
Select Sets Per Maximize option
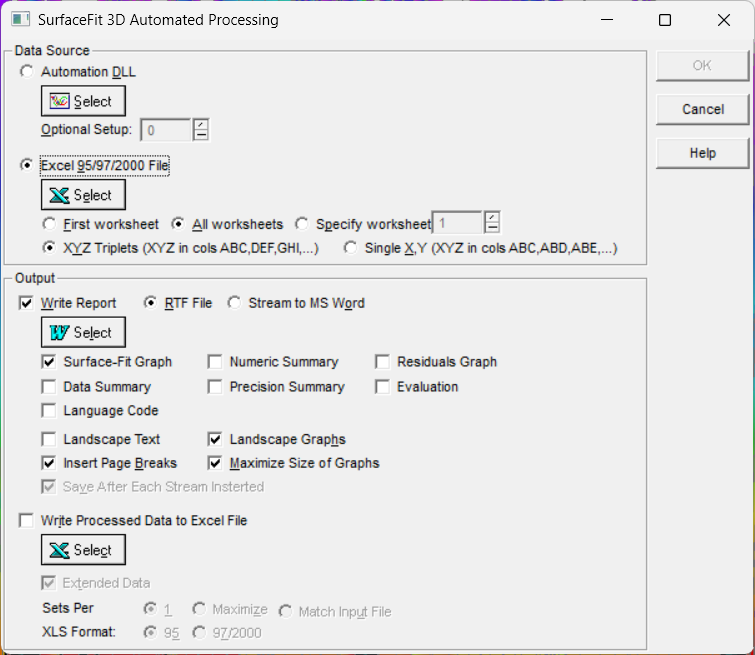tap(199, 609)
